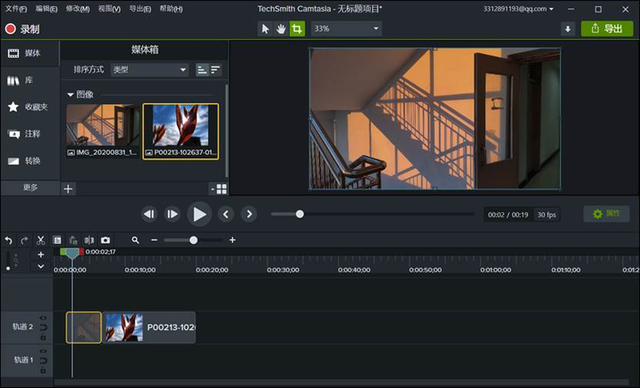Click the undo arrow icon
This screenshot has height=388, width=640.
(x=8, y=240)
